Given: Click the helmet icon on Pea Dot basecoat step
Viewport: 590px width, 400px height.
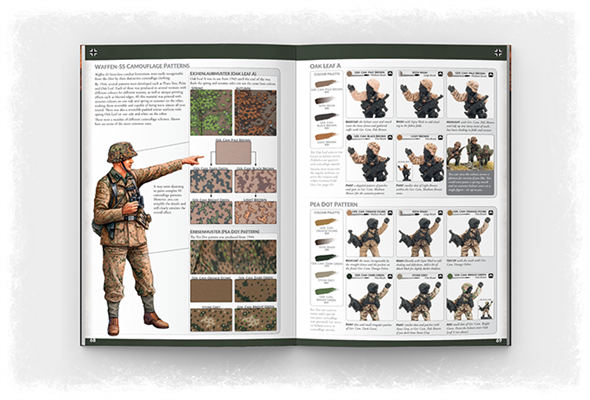Looking at the screenshot, I should click(390, 213).
